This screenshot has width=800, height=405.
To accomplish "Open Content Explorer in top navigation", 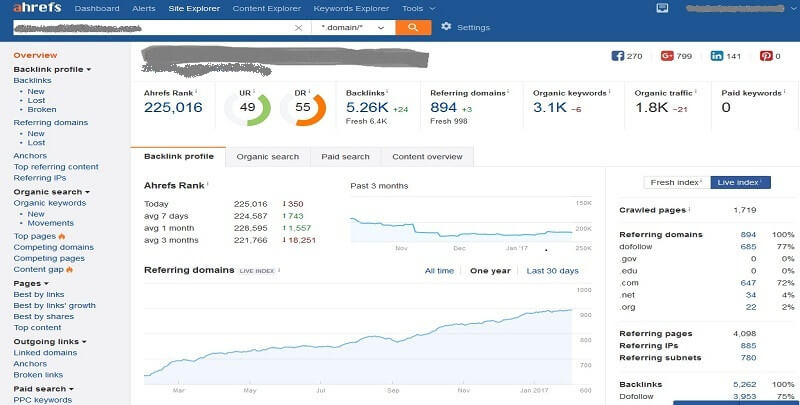I will (x=267, y=9).
